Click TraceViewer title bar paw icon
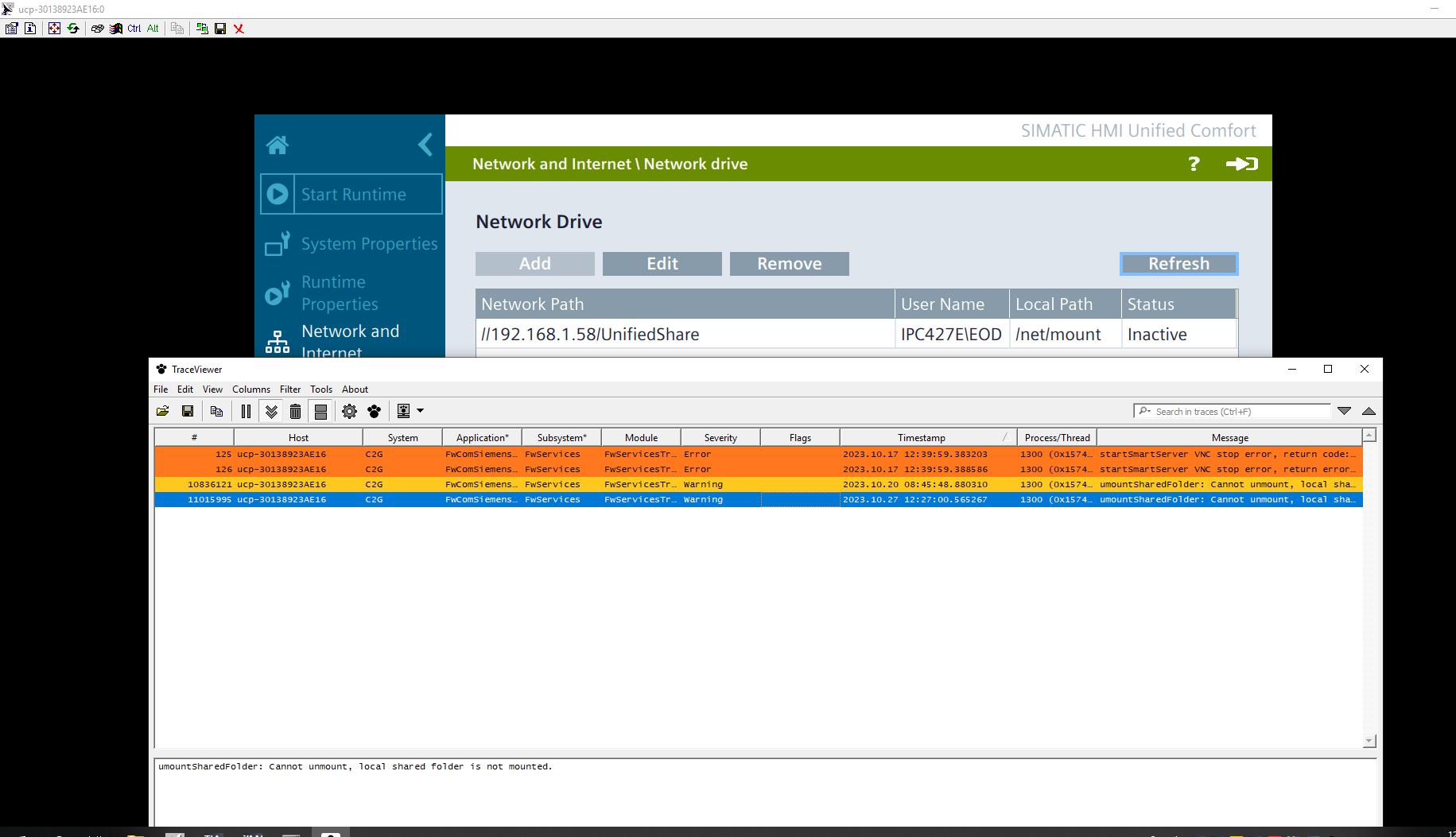 click(161, 370)
